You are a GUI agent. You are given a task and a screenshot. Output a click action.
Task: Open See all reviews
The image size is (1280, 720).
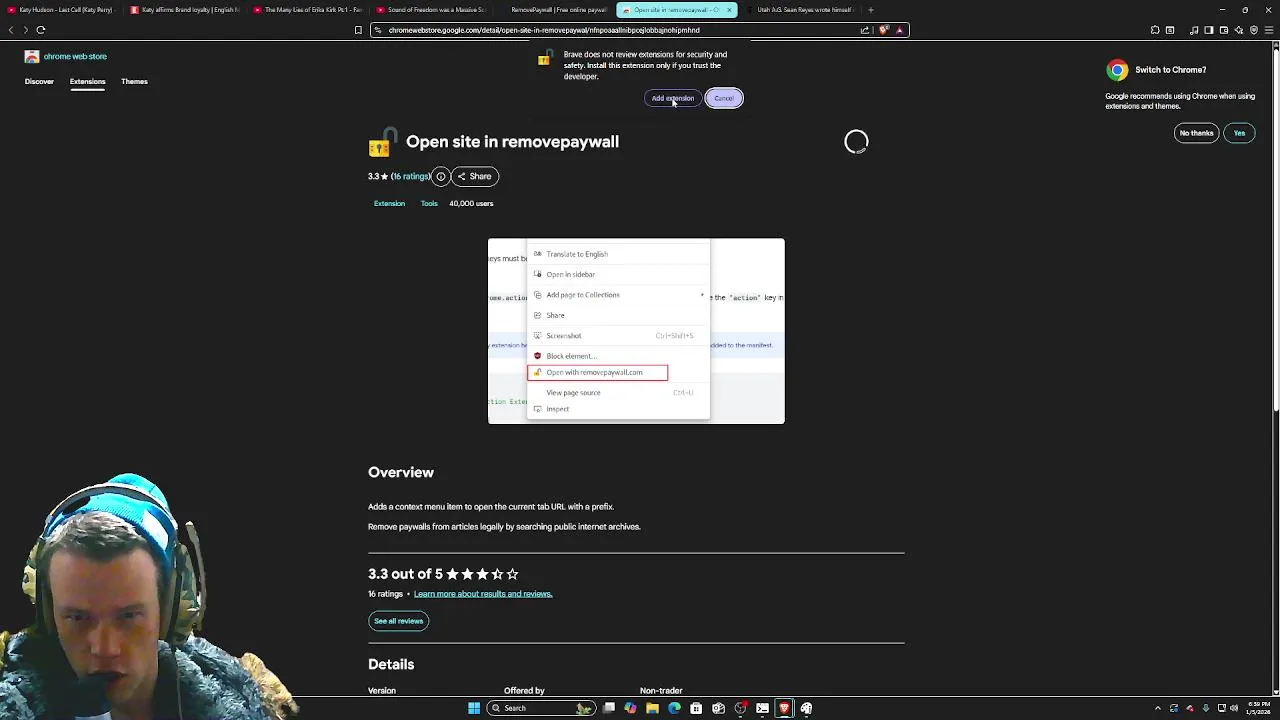click(x=398, y=621)
